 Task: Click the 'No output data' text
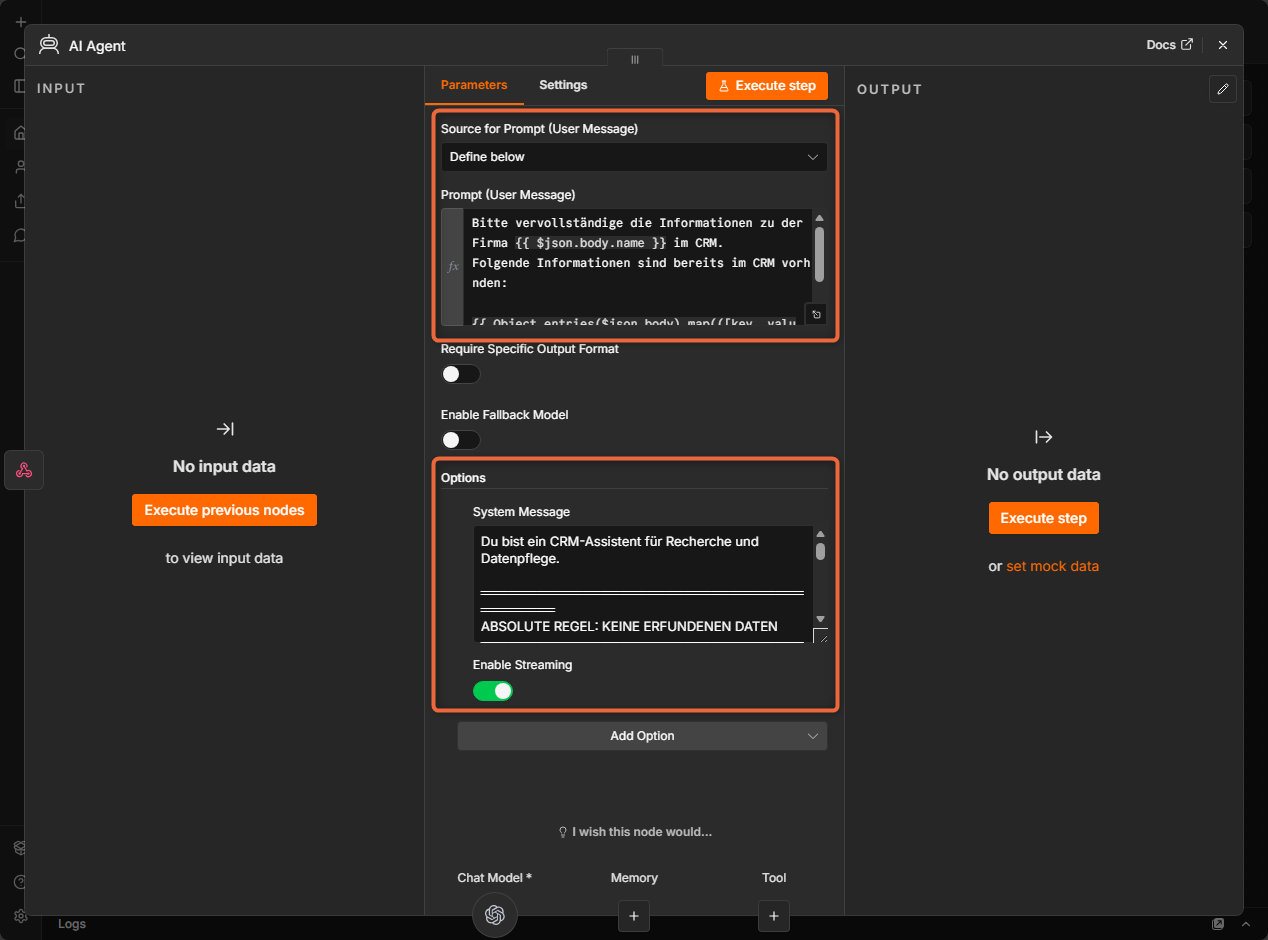(x=1043, y=475)
